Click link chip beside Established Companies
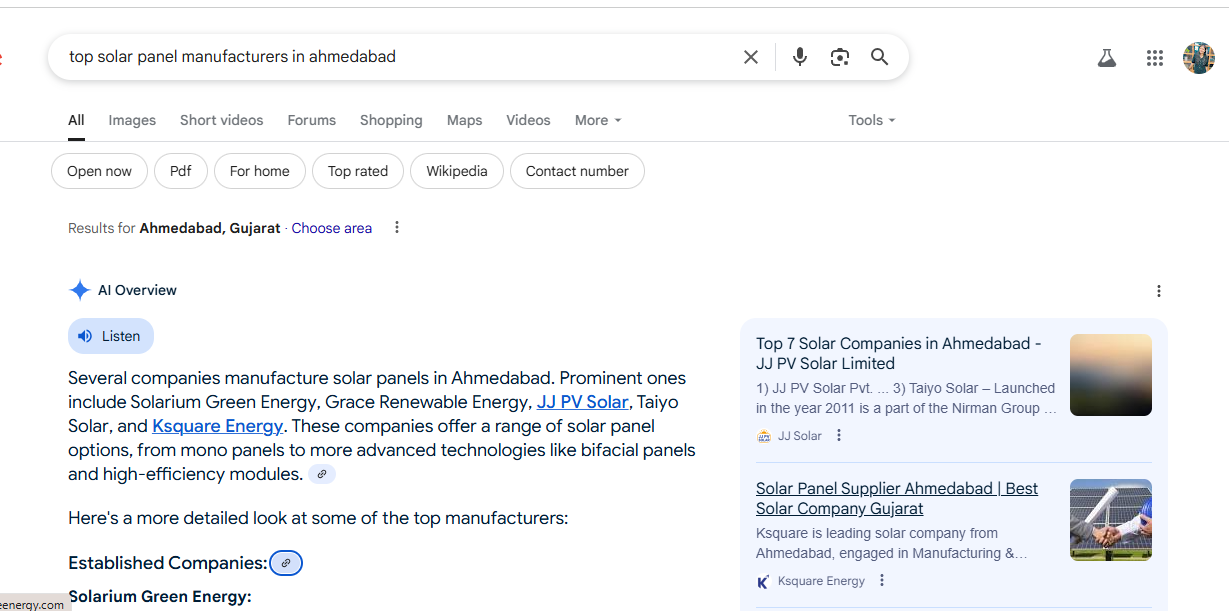The height and width of the screenshot is (611, 1229). pyautogui.click(x=286, y=563)
